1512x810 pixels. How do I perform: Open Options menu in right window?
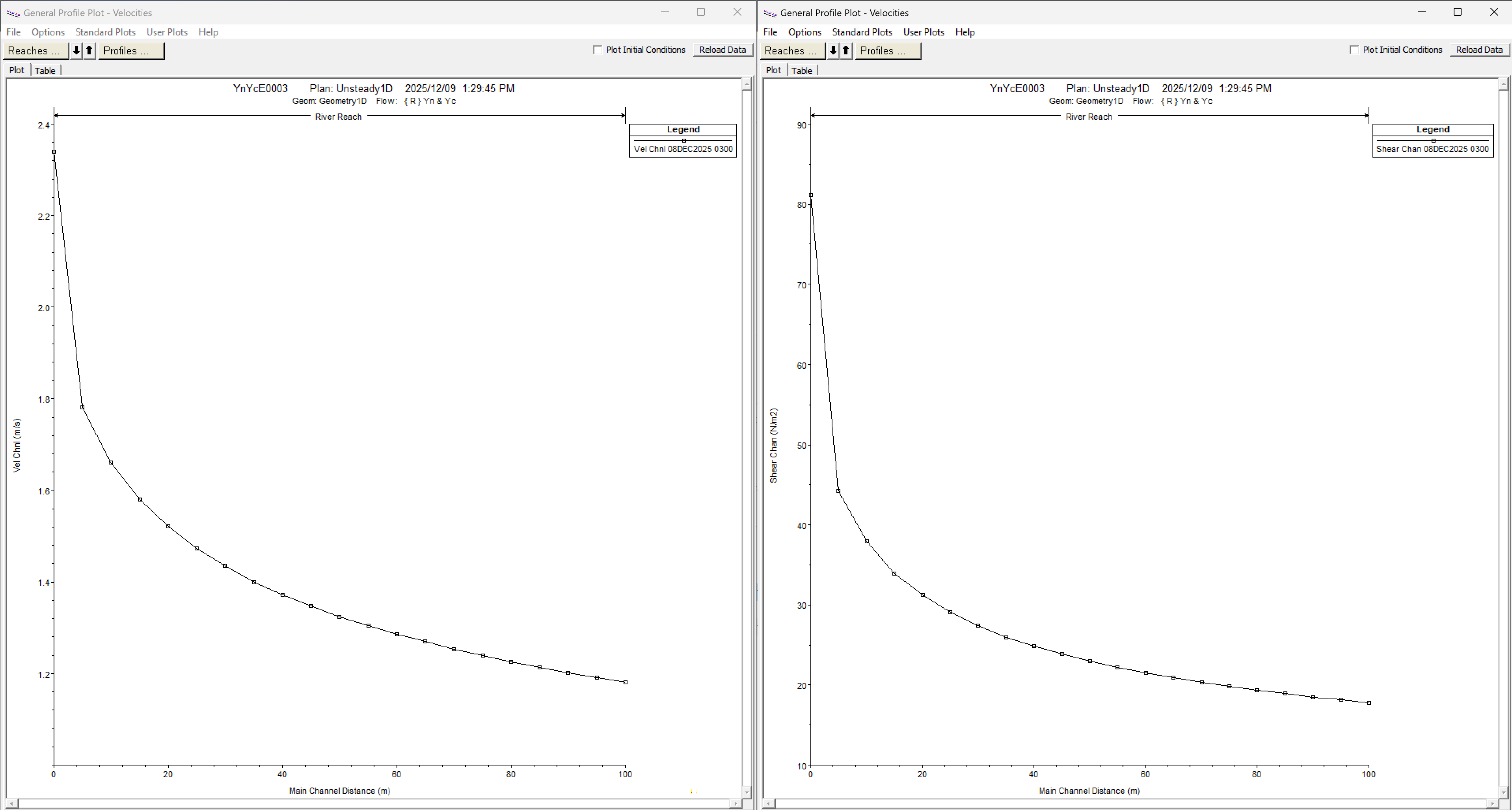(805, 32)
